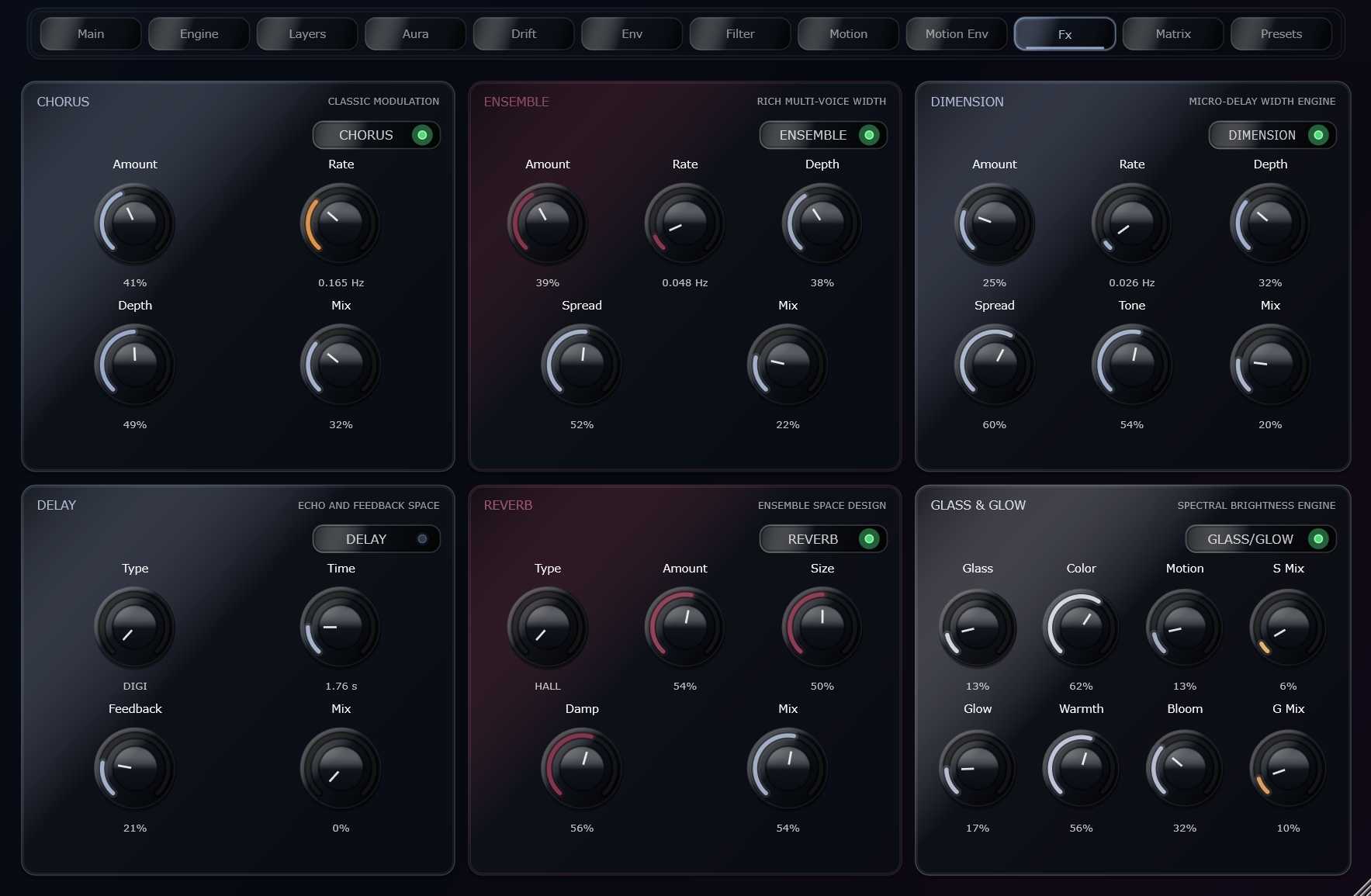Click the Dimension Depth knob at 32%

1270,223
